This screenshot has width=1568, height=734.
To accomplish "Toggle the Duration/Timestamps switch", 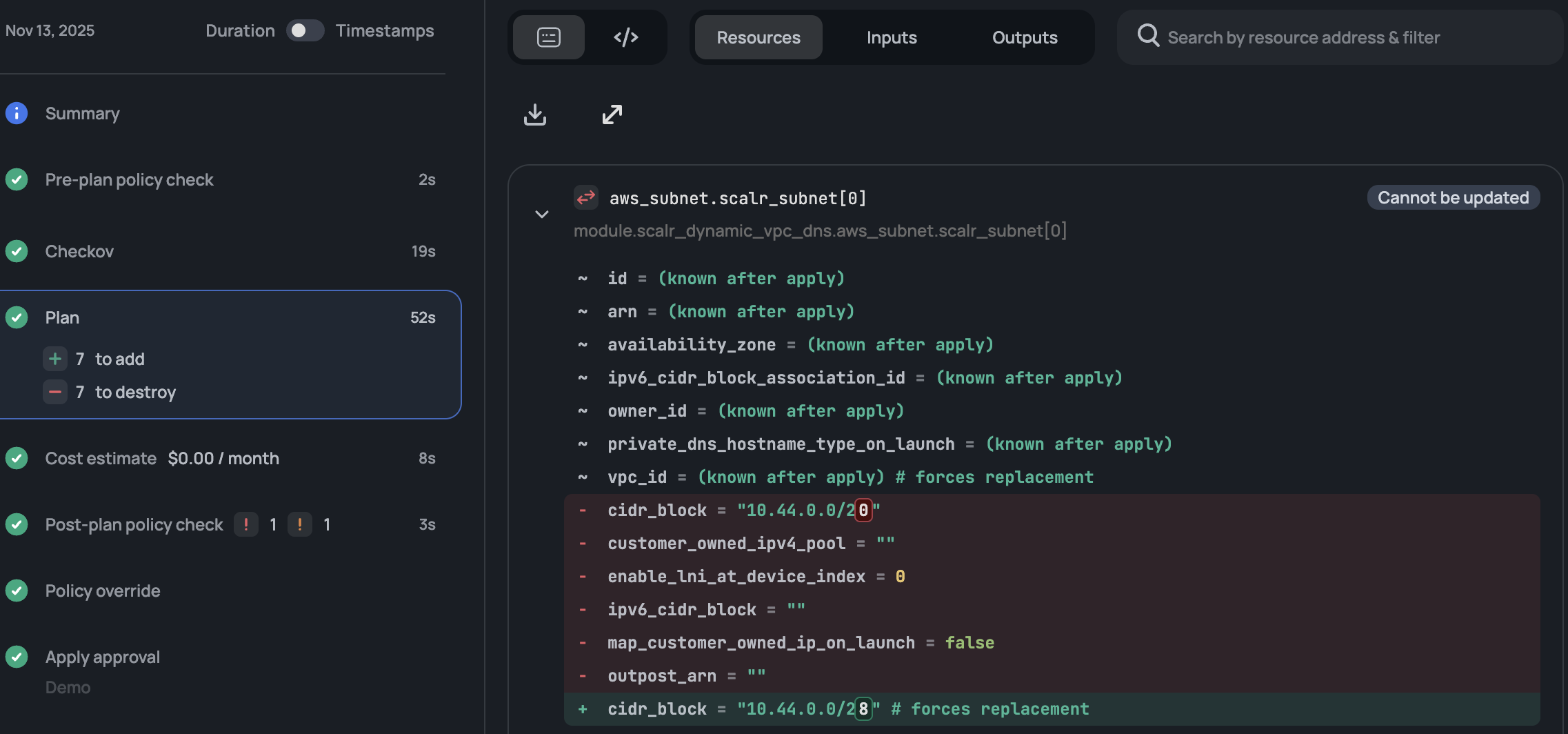I will [x=305, y=31].
